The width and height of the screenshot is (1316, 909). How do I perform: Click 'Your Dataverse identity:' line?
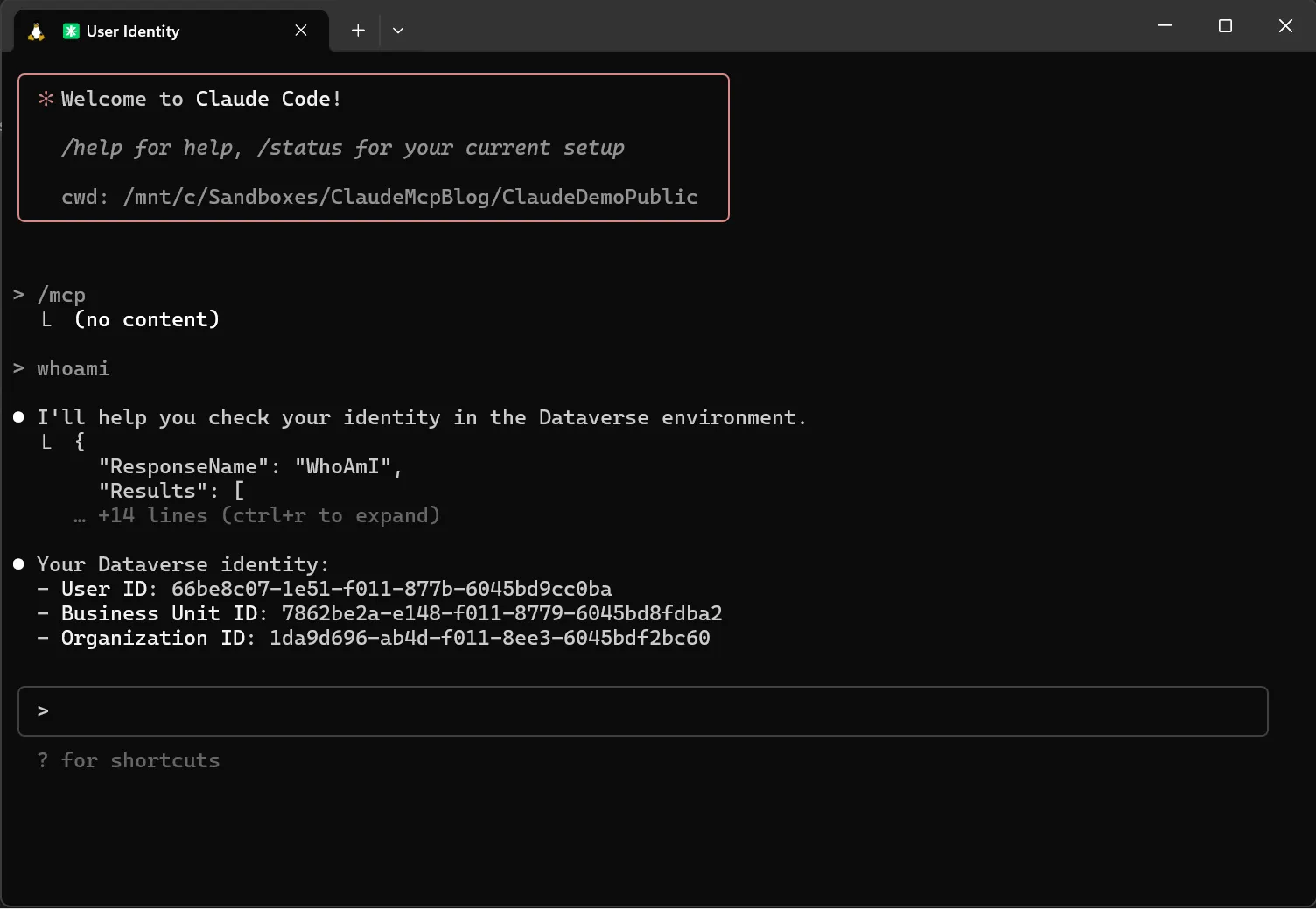point(183,564)
